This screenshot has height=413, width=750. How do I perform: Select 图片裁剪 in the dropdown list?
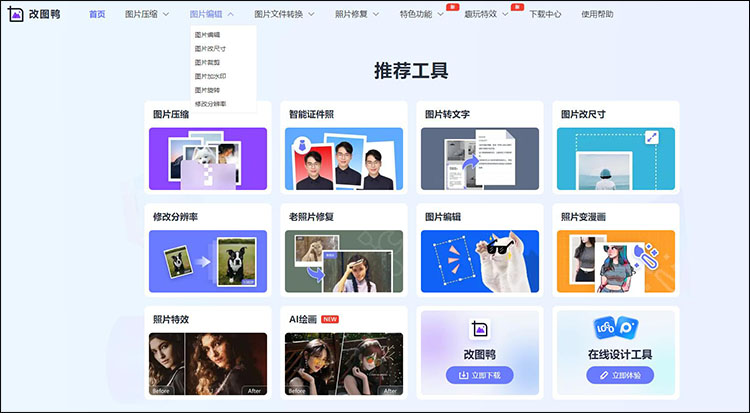click(x=208, y=63)
